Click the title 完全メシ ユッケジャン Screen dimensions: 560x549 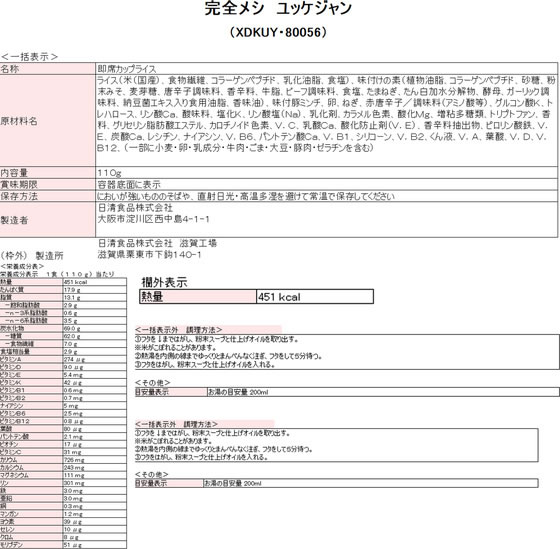click(x=278, y=8)
